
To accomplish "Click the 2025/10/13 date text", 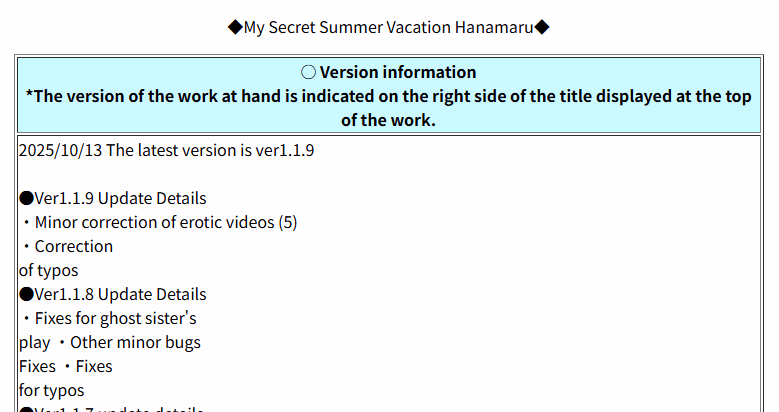I will [x=60, y=150].
